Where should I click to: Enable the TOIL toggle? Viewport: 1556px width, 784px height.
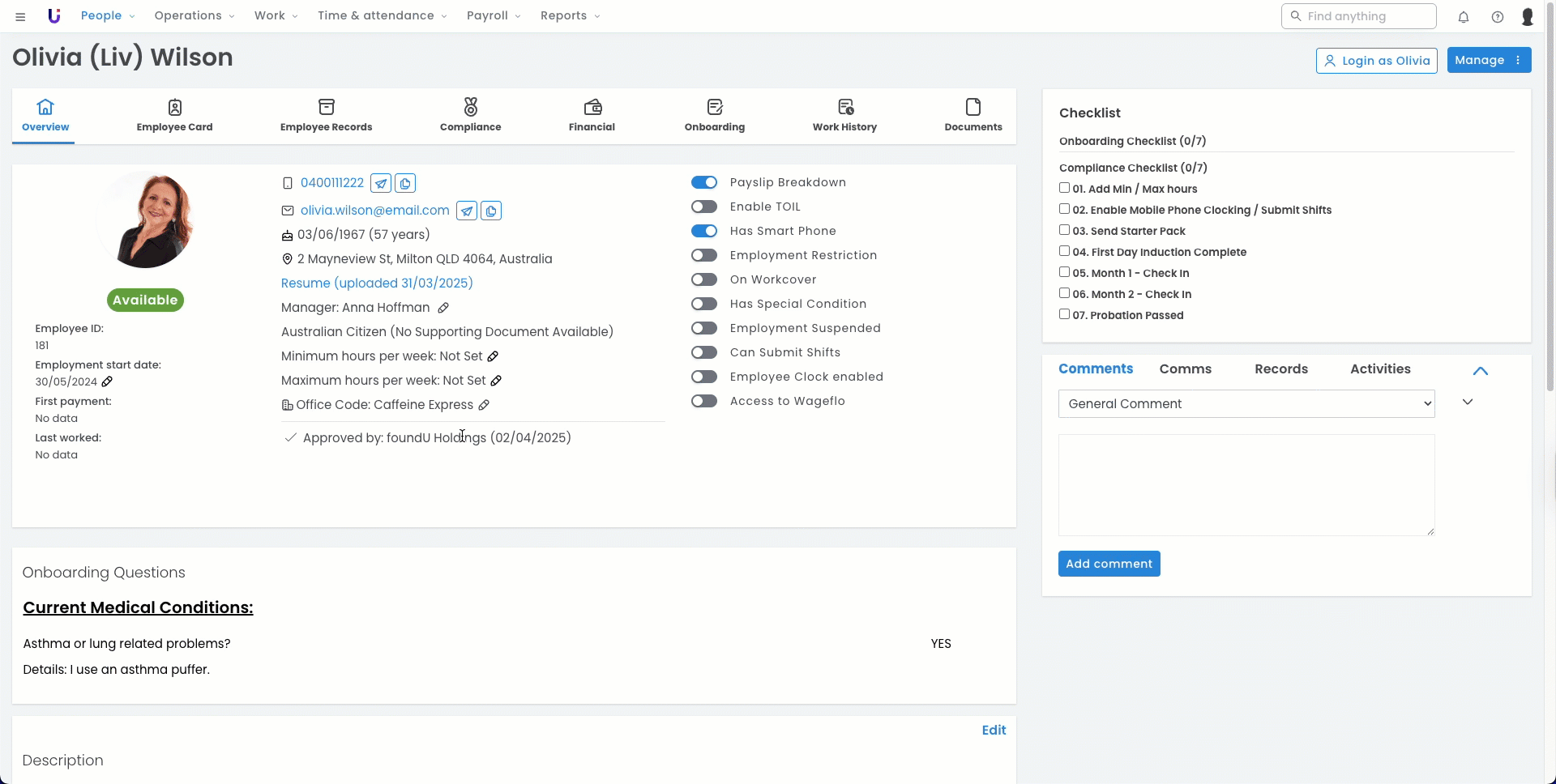(704, 207)
